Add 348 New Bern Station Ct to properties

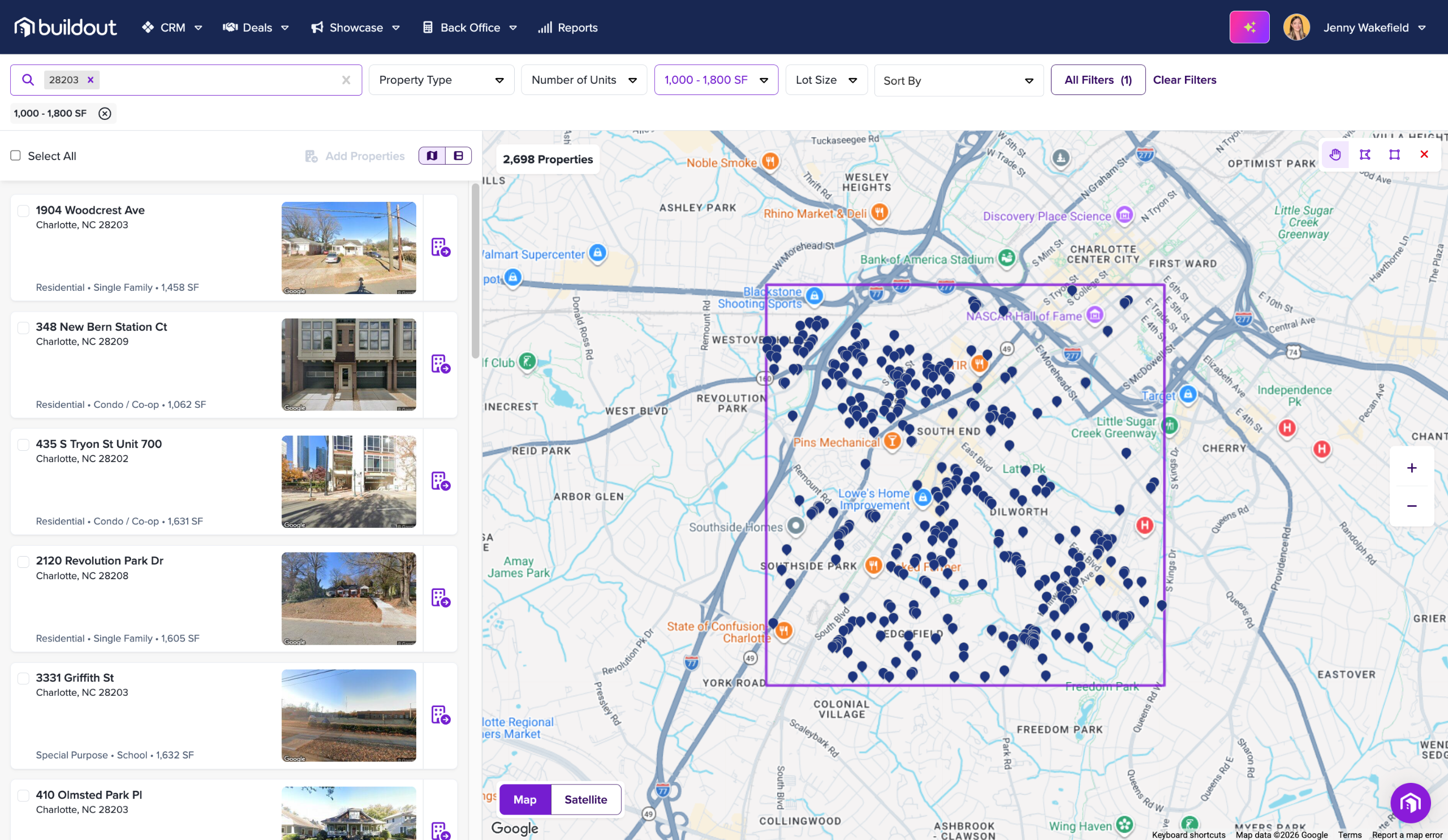click(441, 364)
